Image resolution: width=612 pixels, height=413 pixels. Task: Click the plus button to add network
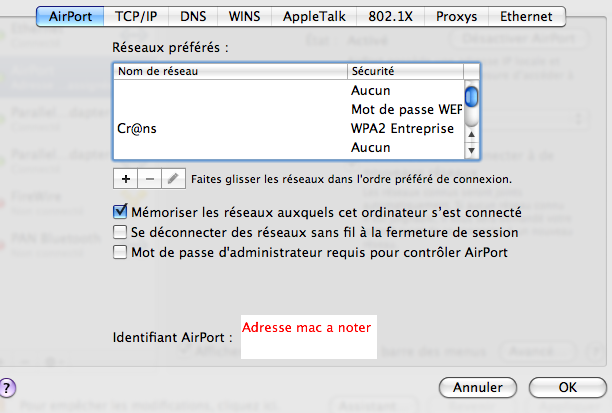(126, 179)
